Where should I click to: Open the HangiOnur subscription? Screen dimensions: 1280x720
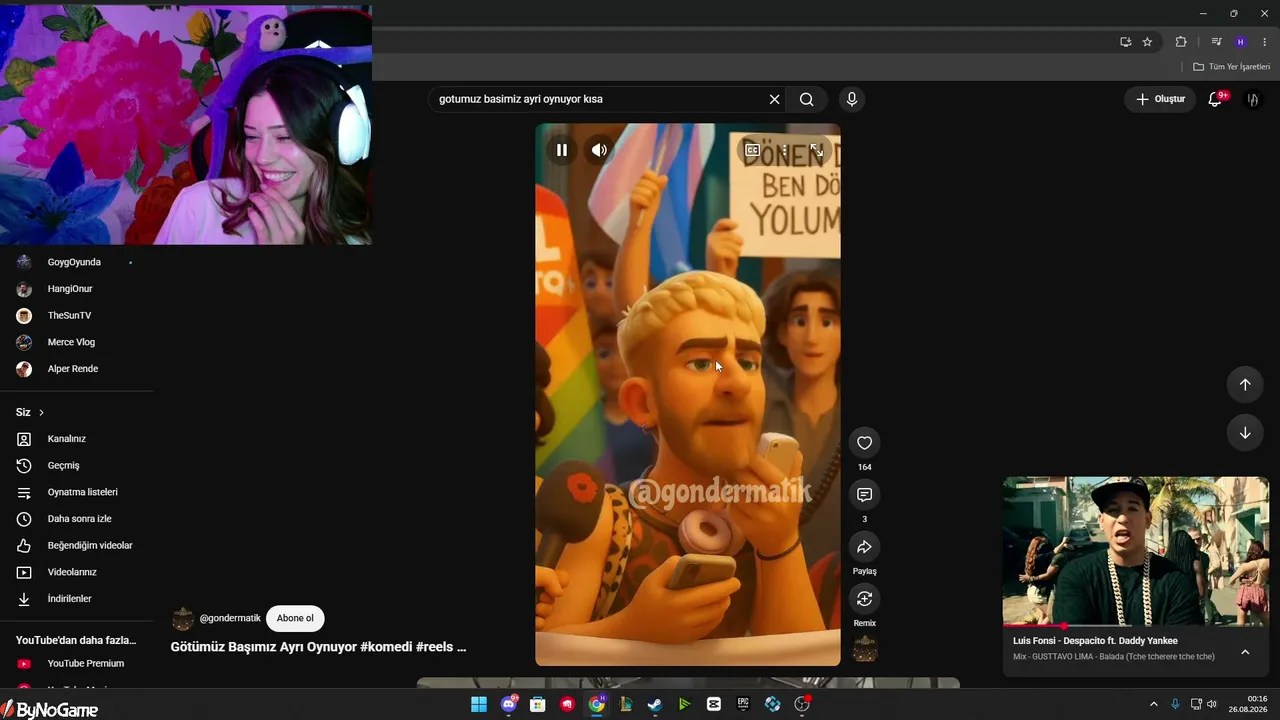coord(70,289)
